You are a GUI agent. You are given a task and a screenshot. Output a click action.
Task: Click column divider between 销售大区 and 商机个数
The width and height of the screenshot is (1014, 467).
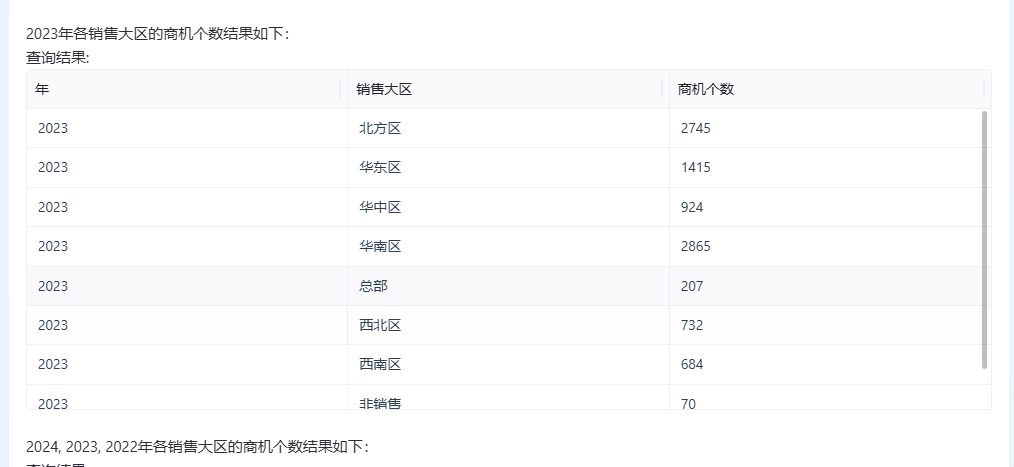pos(662,89)
